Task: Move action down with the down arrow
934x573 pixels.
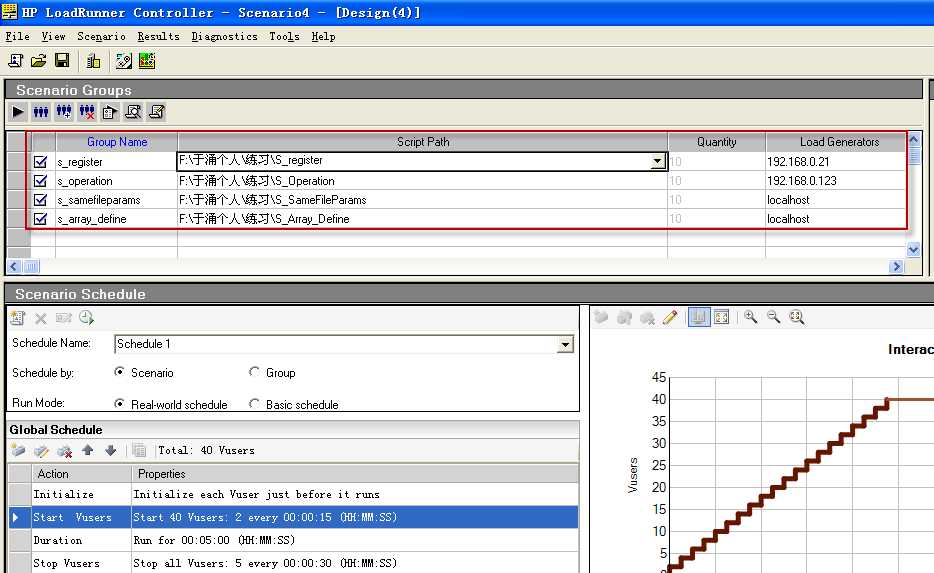Action: coord(110,450)
